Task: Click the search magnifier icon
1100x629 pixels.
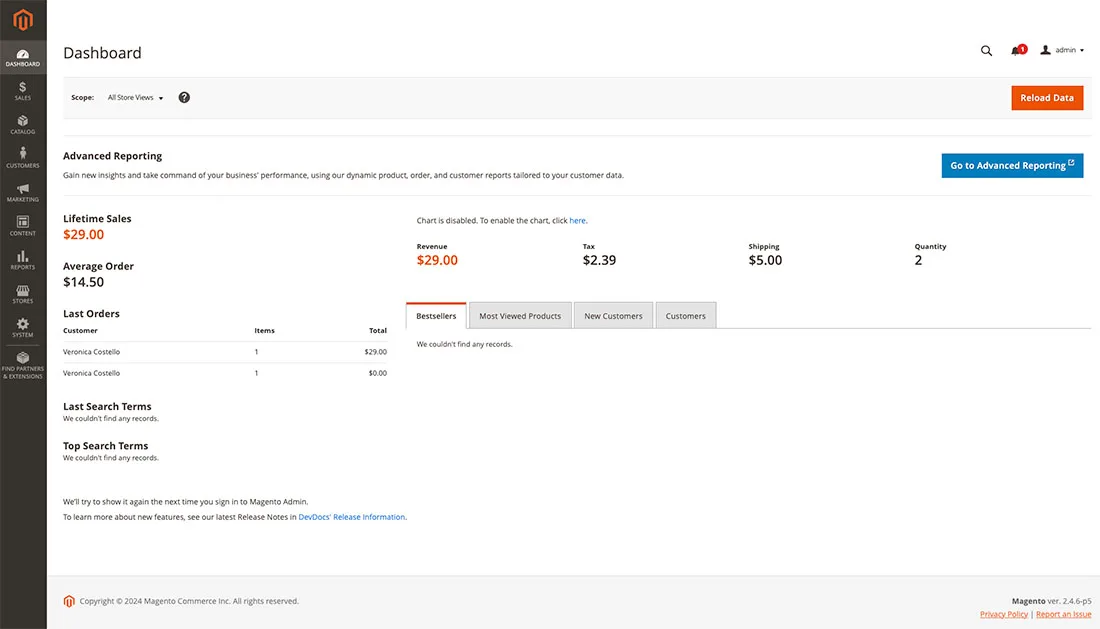Action: (x=986, y=50)
